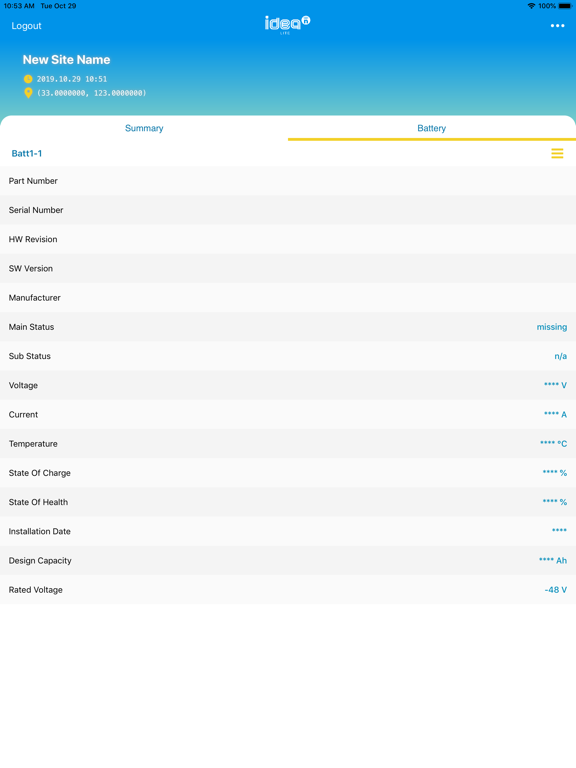Image resolution: width=576 pixels, height=768 pixels.
Task: Select the Current label
Action: pyautogui.click(x=23, y=414)
